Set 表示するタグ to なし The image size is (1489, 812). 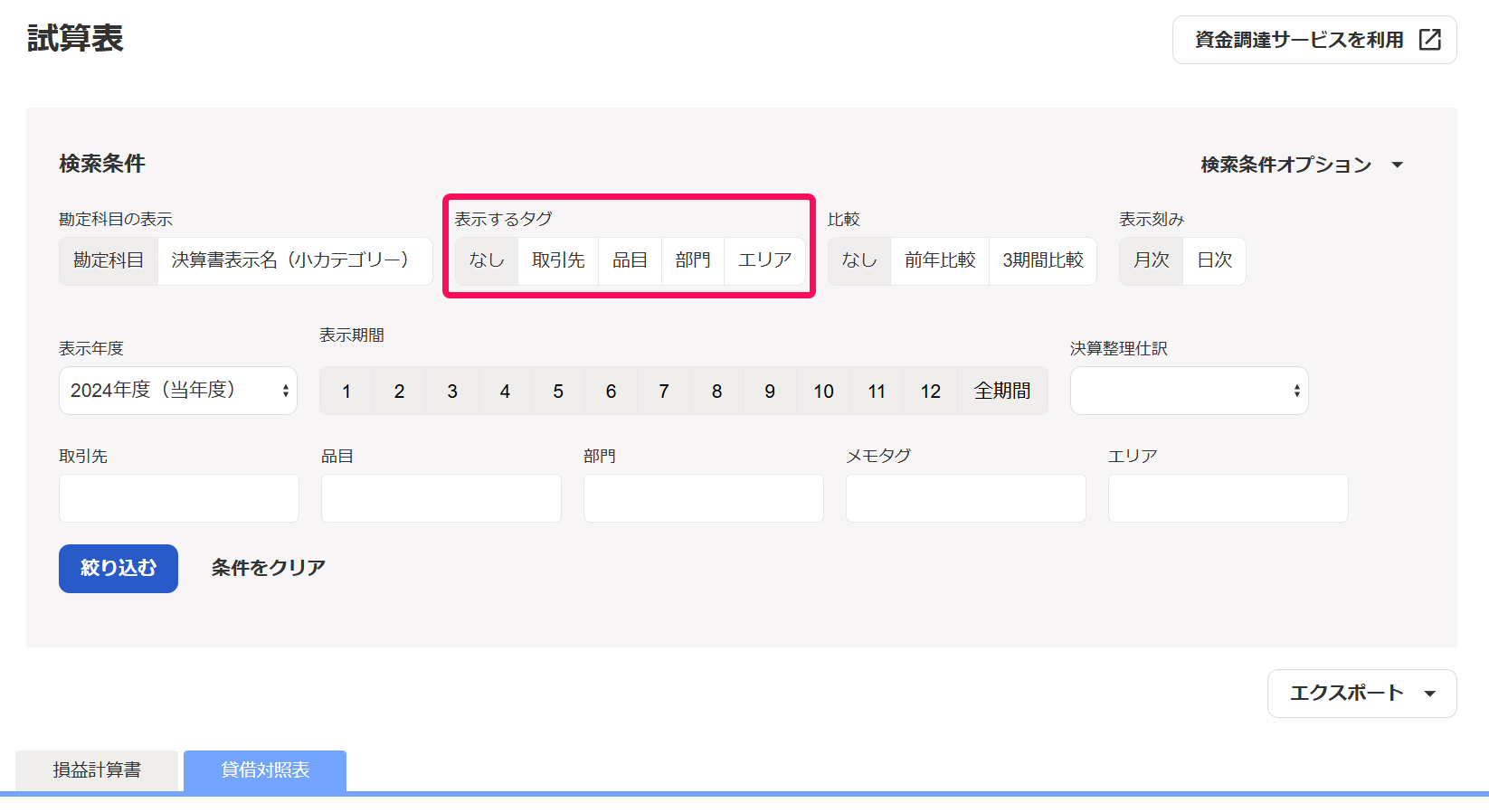click(487, 260)
